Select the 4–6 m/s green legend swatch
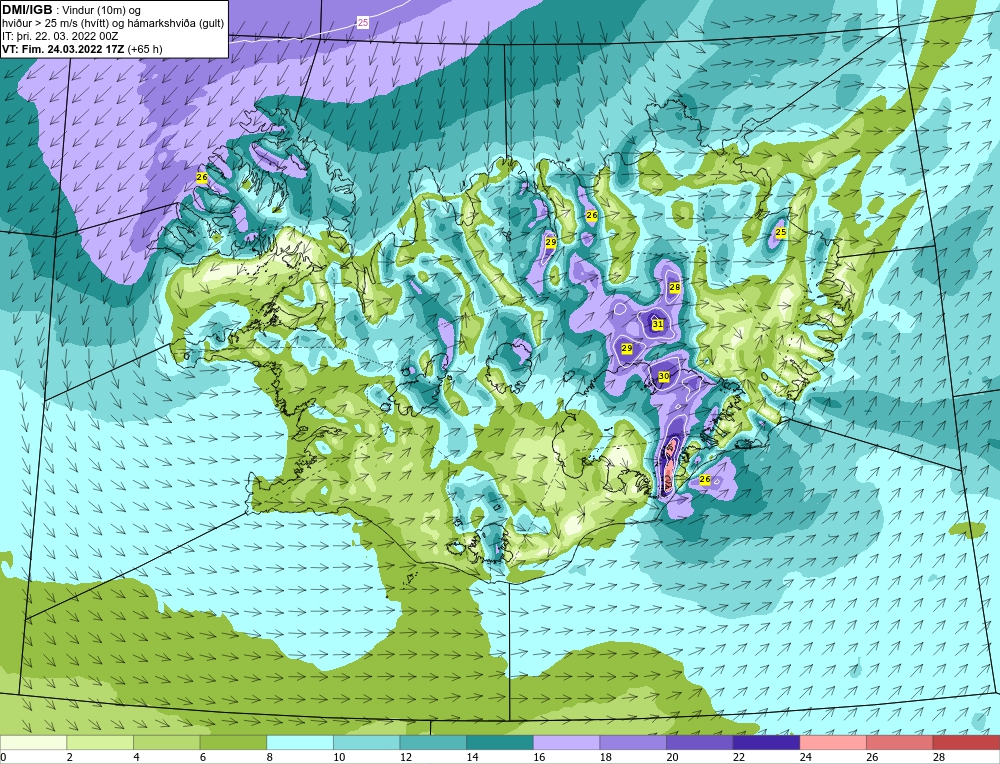 click(x=166, y=742)
